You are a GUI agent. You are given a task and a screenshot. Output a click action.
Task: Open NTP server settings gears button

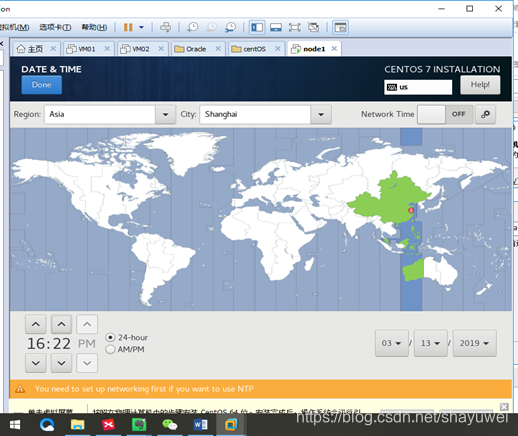pyautogui.click(x=485, y=114)
